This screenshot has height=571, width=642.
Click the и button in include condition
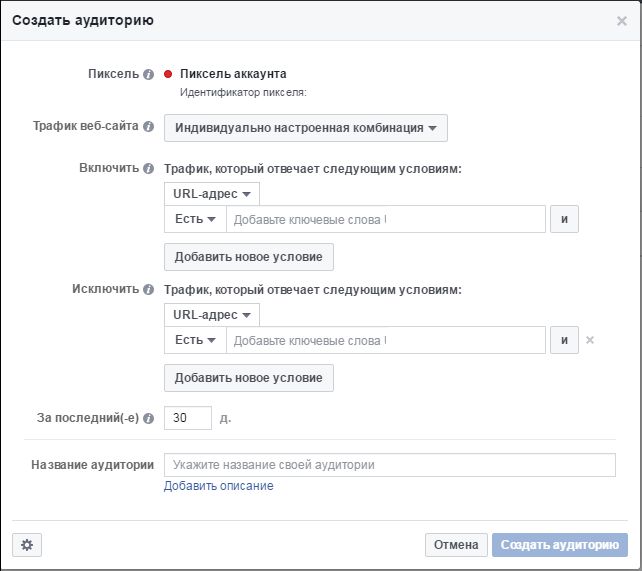pyautogui.click(x=564, y=219)
